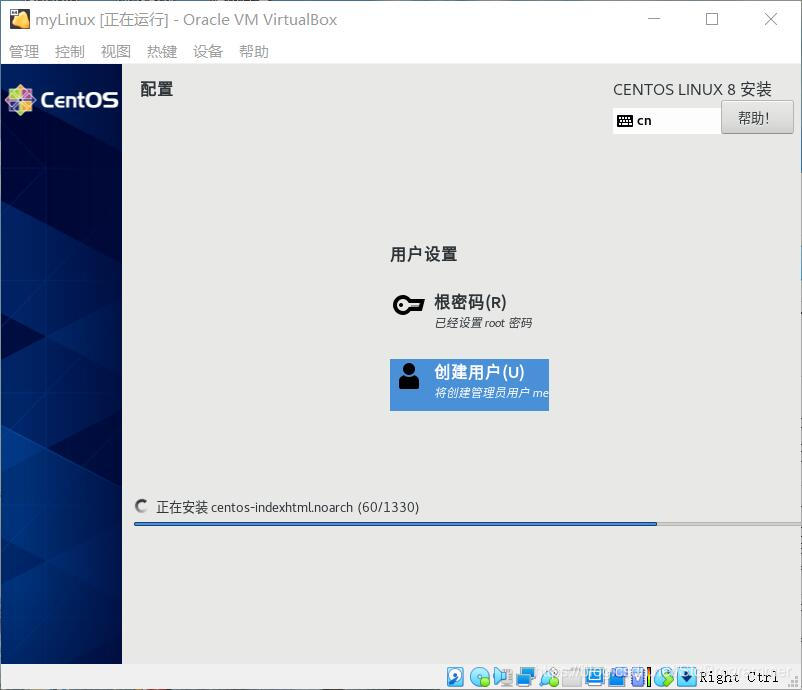Open the 设备 menu
The height and width of the screenshot is (690, 802).
point(208,51)
